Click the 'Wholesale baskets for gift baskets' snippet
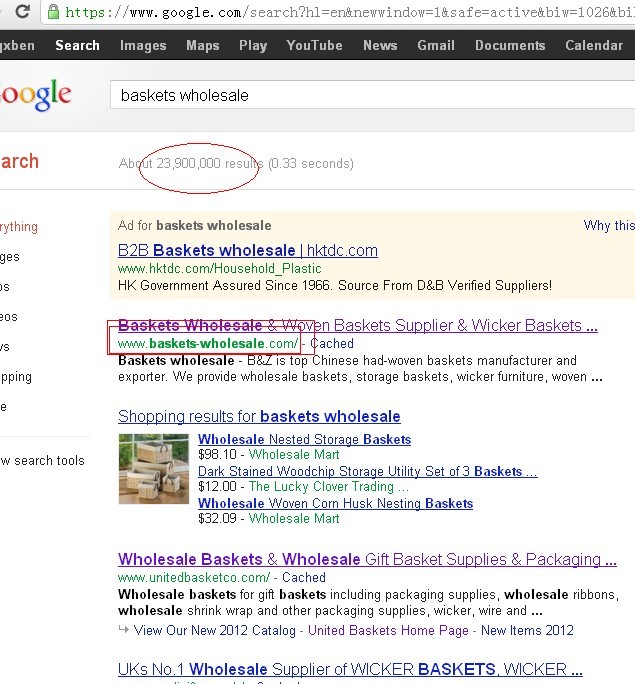635x684 pixels. (368, 602)
